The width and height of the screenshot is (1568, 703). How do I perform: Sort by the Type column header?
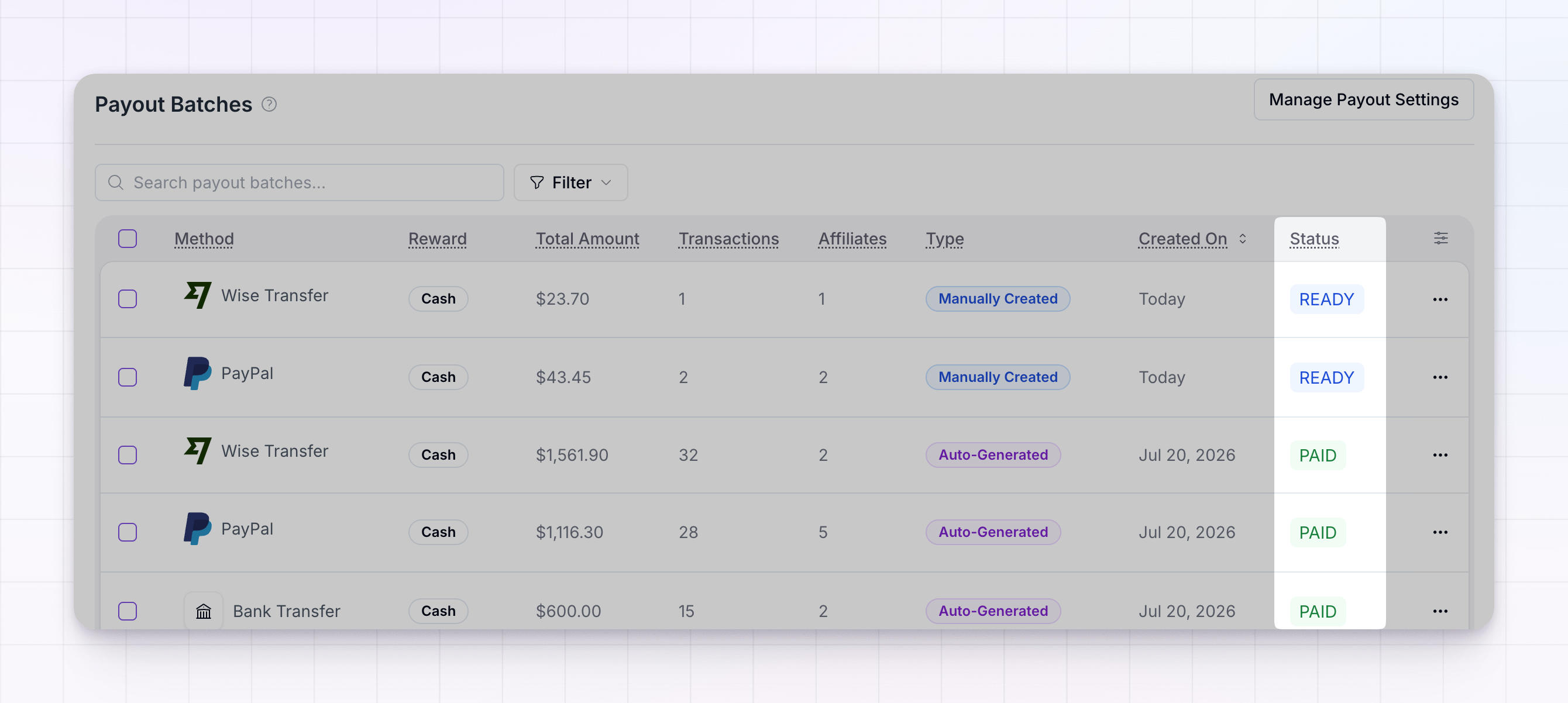[945, 239]
